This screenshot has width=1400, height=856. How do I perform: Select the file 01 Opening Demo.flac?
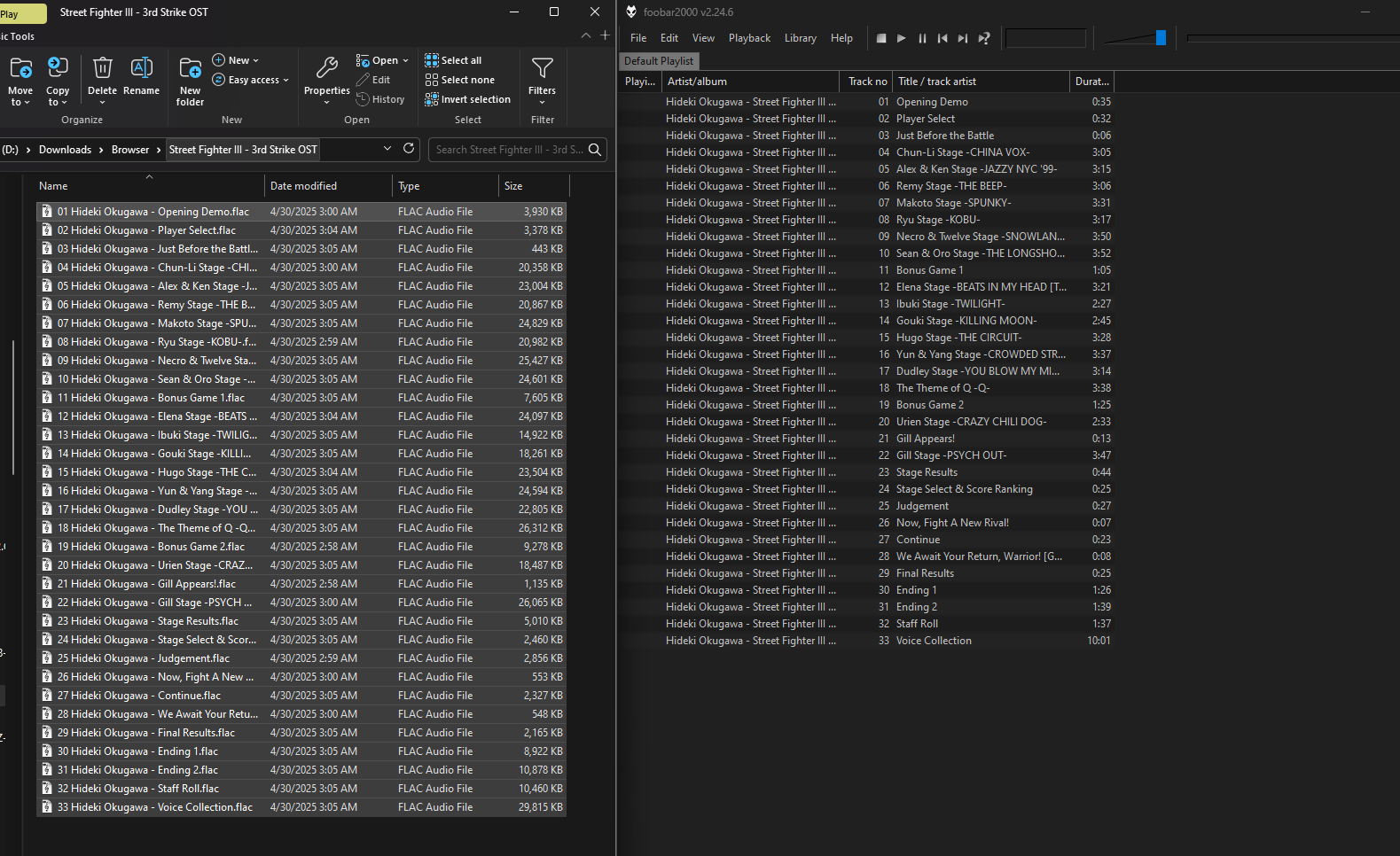click(x=301, y=212)
